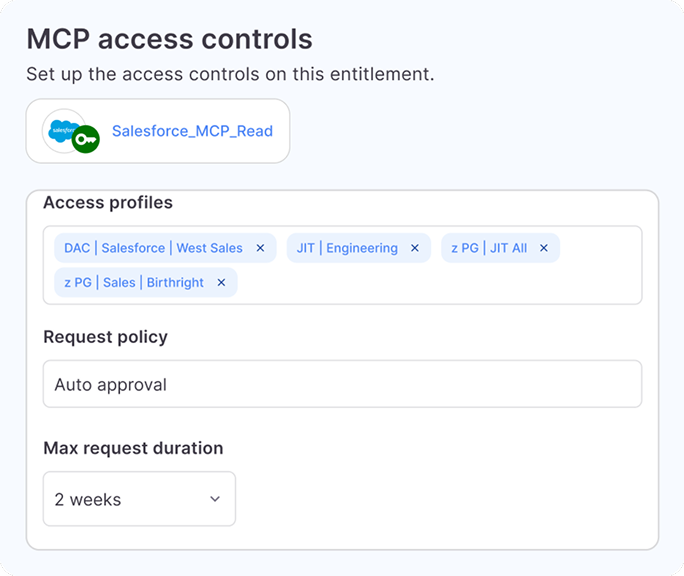Open the Salesforce_MCP_Read entitlement link

[192, 131]
